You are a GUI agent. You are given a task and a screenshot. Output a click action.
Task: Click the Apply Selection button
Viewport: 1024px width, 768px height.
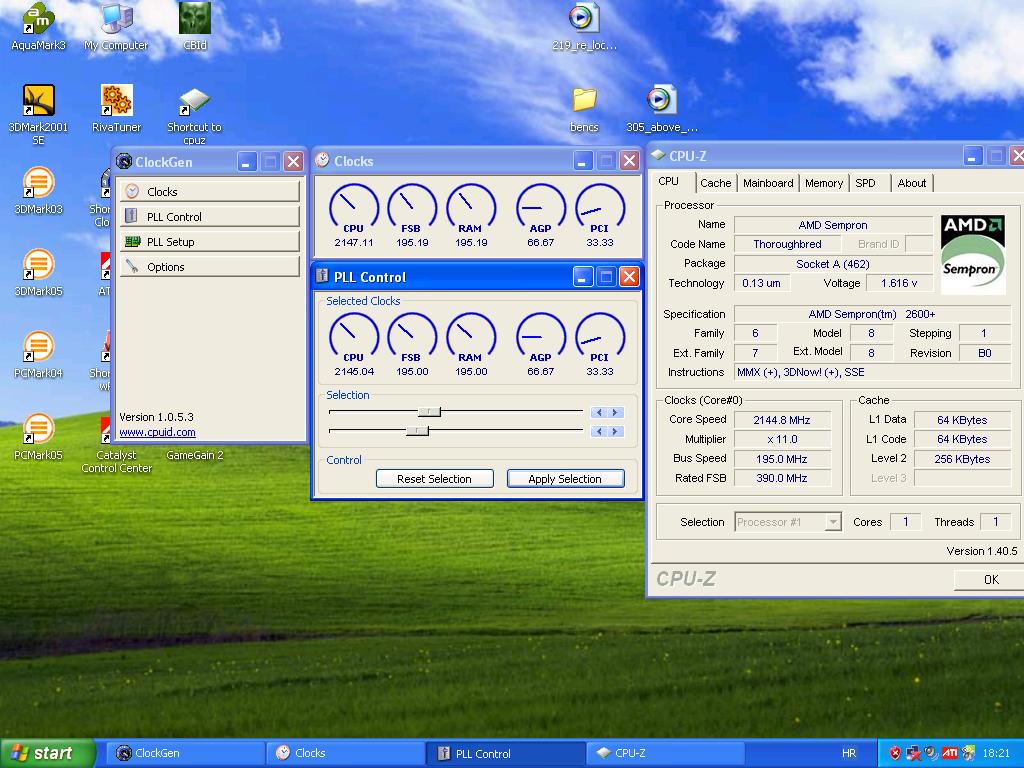(565, 479)
